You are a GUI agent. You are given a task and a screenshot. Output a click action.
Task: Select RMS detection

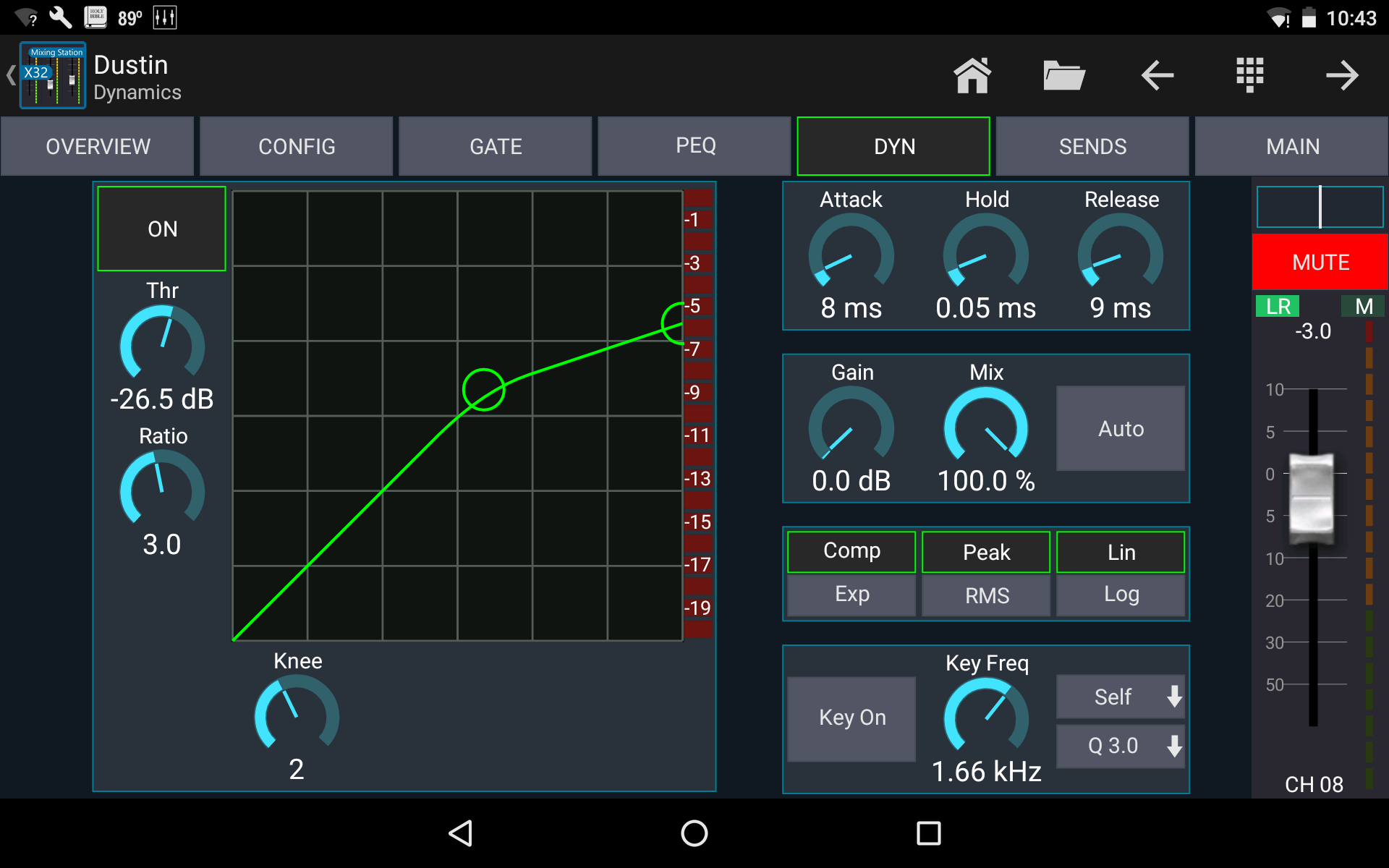click(986, 595)
